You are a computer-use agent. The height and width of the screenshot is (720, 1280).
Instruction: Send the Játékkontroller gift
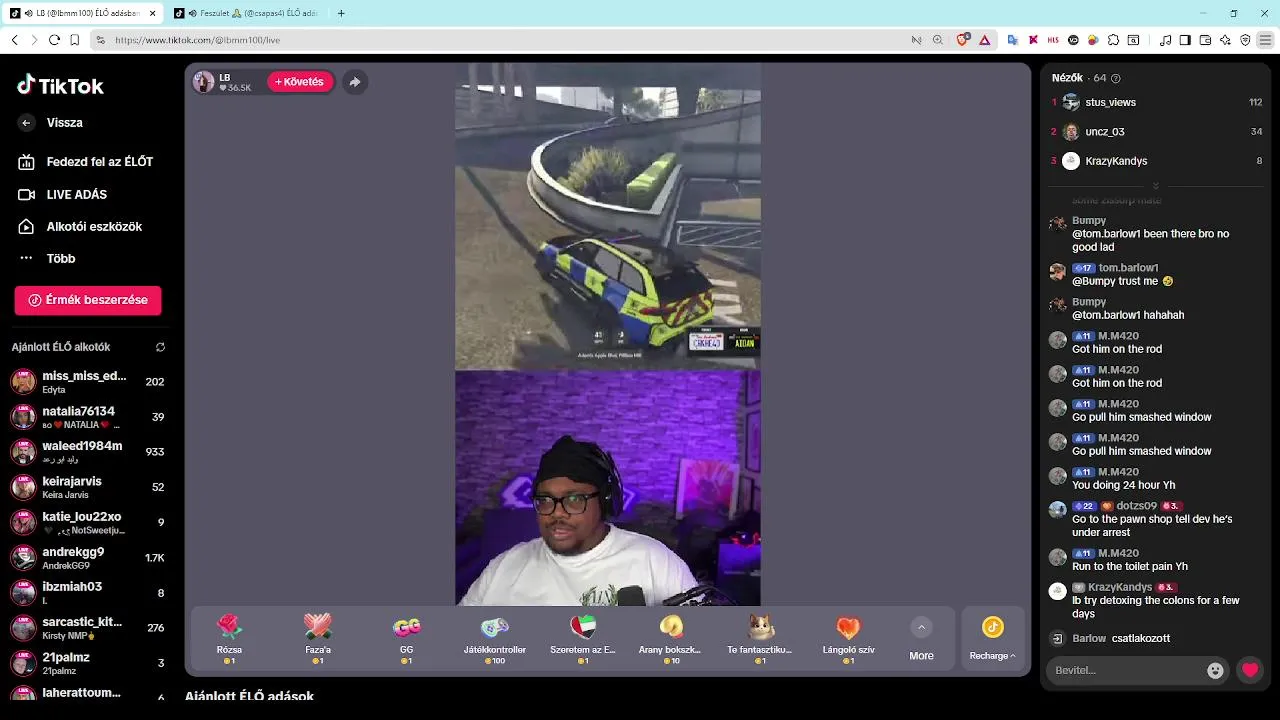(x=494, y=640)
